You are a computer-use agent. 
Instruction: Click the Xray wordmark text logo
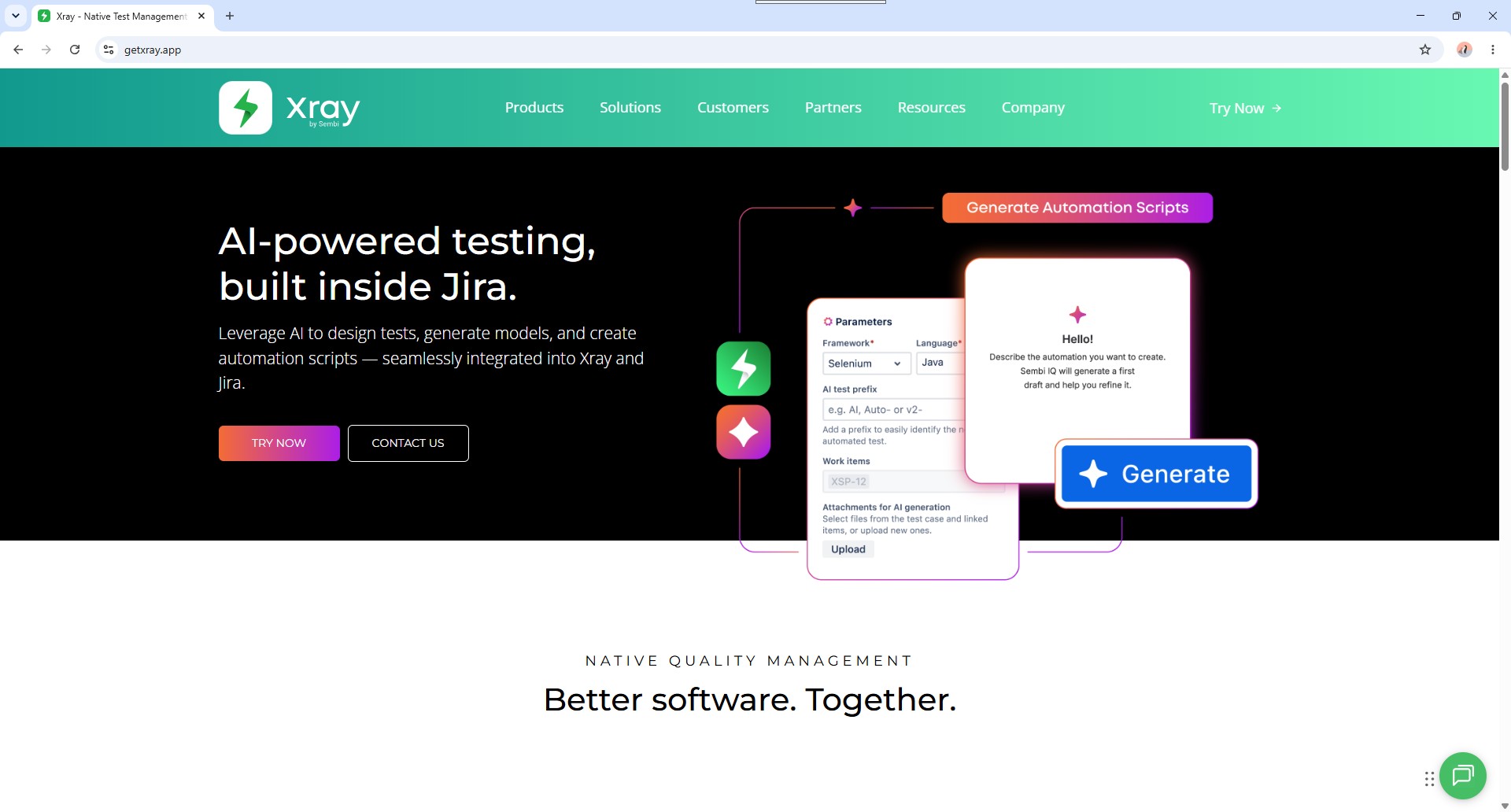click(x=323, y=109)
